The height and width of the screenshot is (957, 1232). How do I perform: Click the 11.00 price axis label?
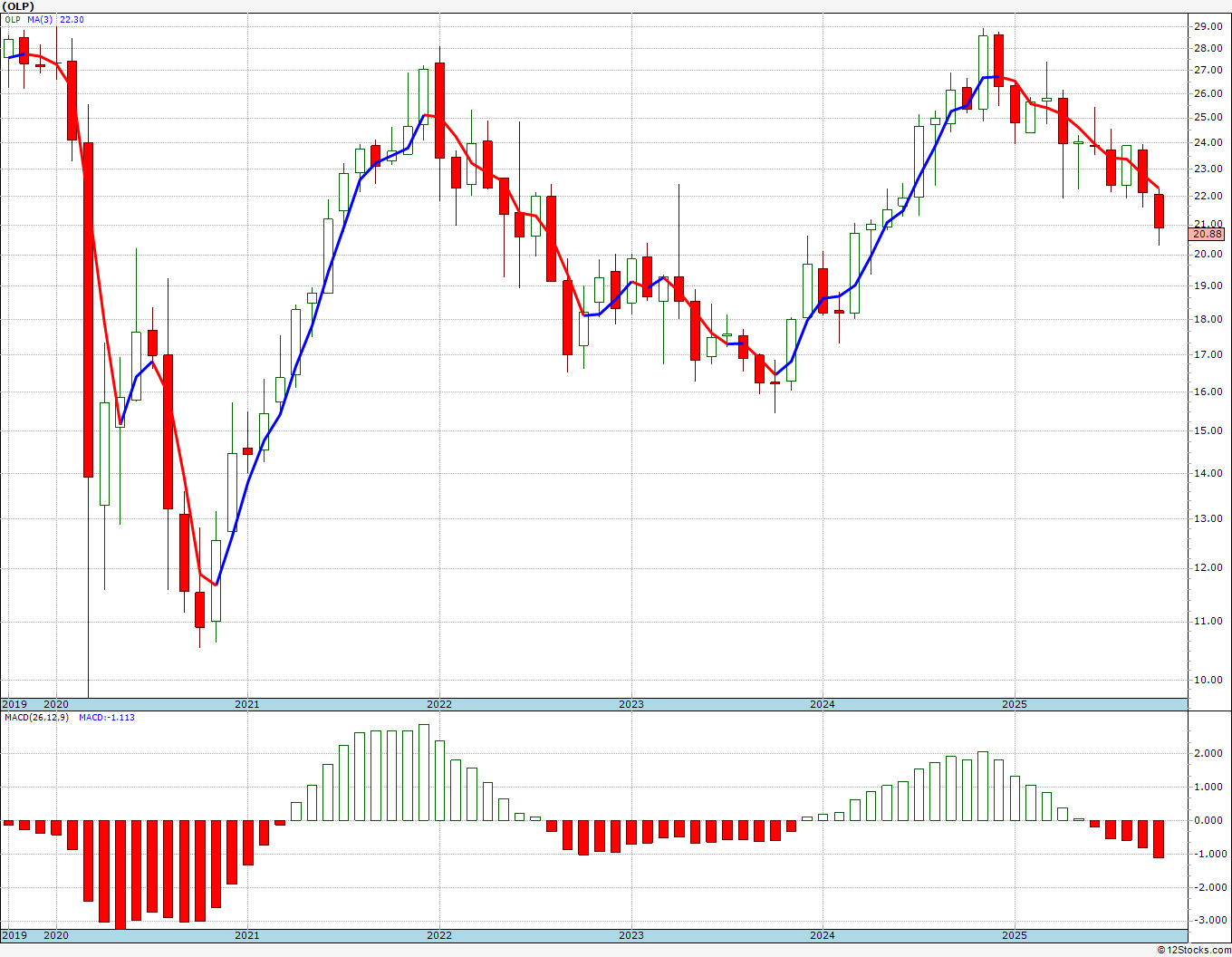[1208, 621]
